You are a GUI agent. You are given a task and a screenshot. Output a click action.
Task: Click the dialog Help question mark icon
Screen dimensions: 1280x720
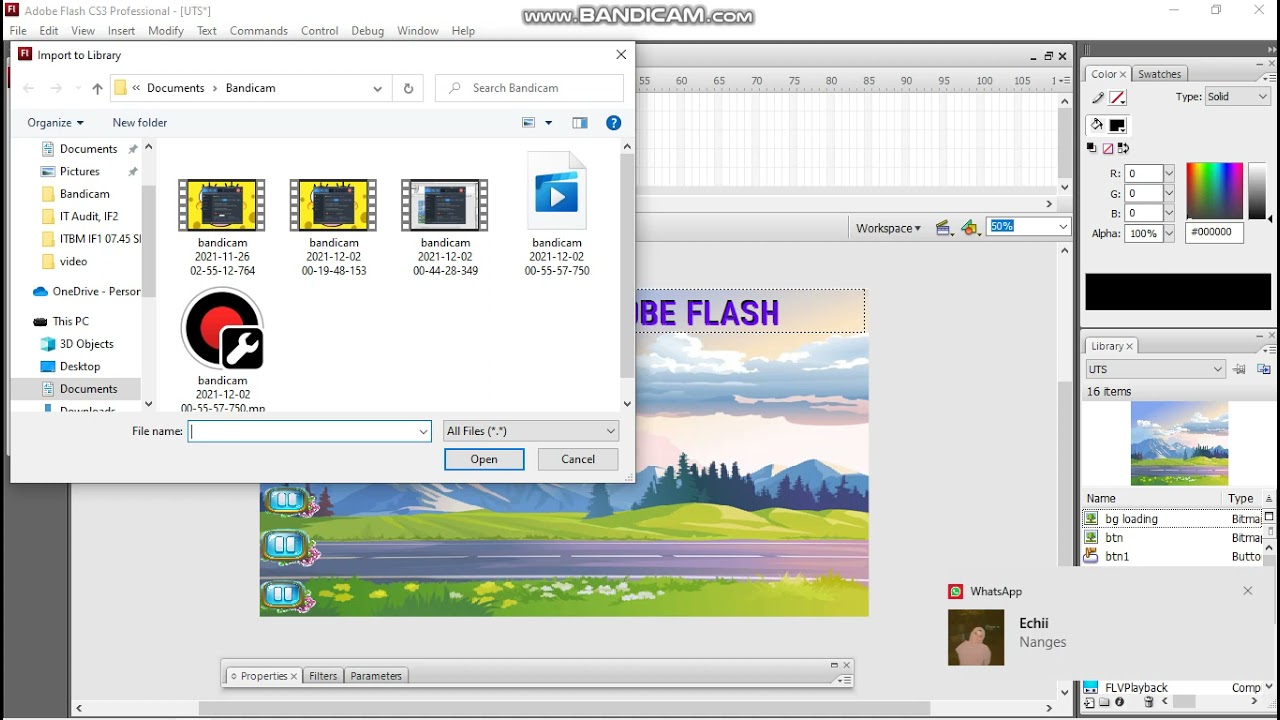pos(614,123)
